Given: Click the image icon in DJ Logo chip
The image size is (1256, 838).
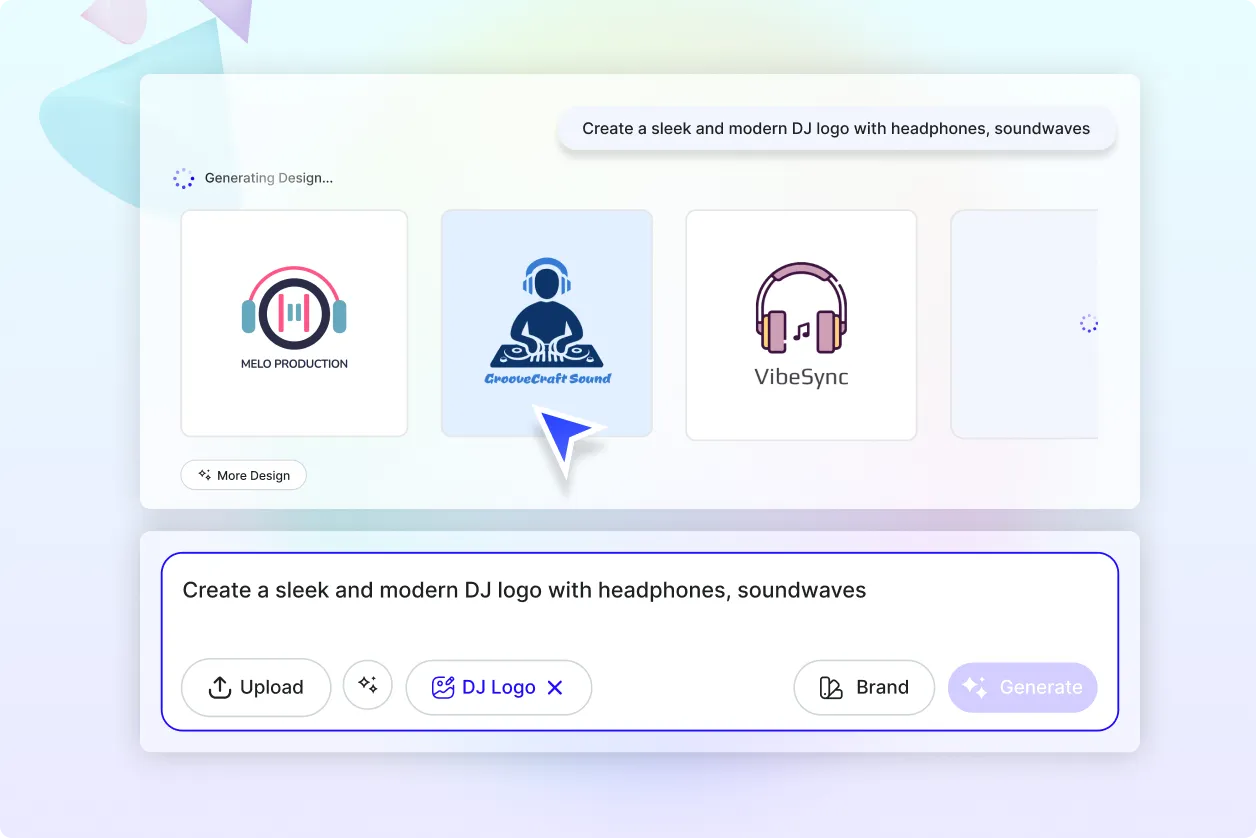Looking at the screenshot, I should coord(443,687).
